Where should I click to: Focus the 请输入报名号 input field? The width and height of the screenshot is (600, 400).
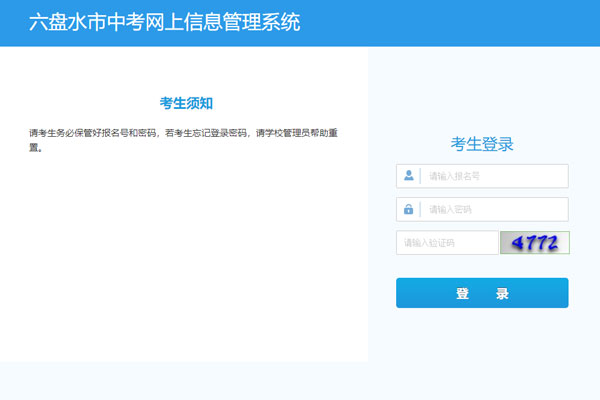[482, 176]
